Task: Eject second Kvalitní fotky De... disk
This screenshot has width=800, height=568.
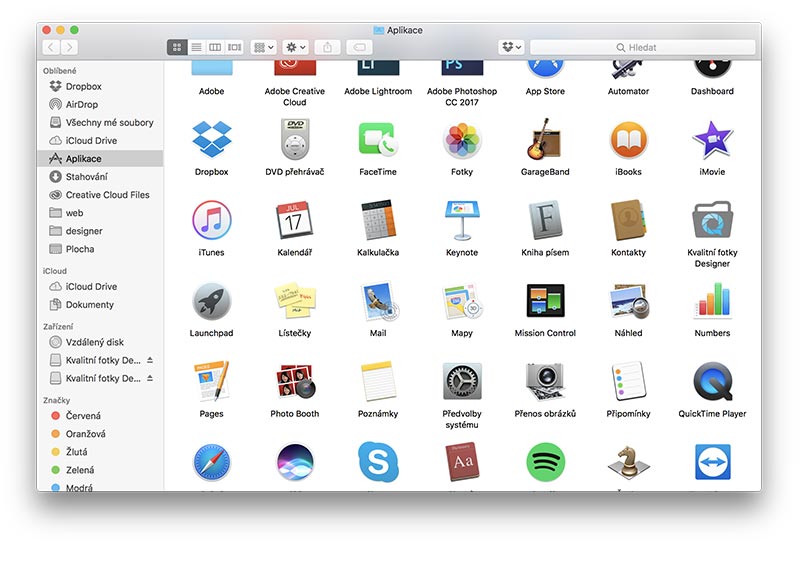Action: coord(150,378)
